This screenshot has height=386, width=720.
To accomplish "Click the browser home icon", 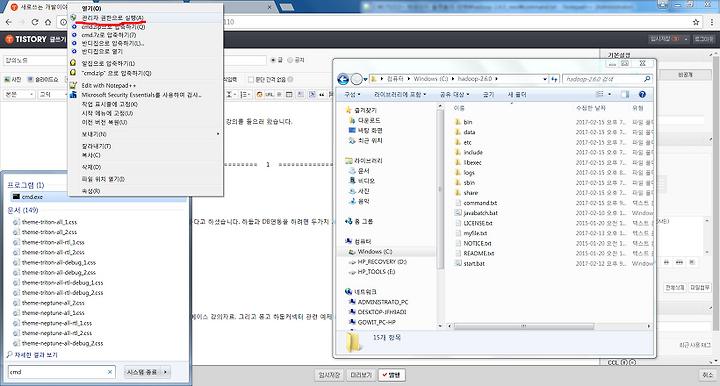I will point(48,22).
